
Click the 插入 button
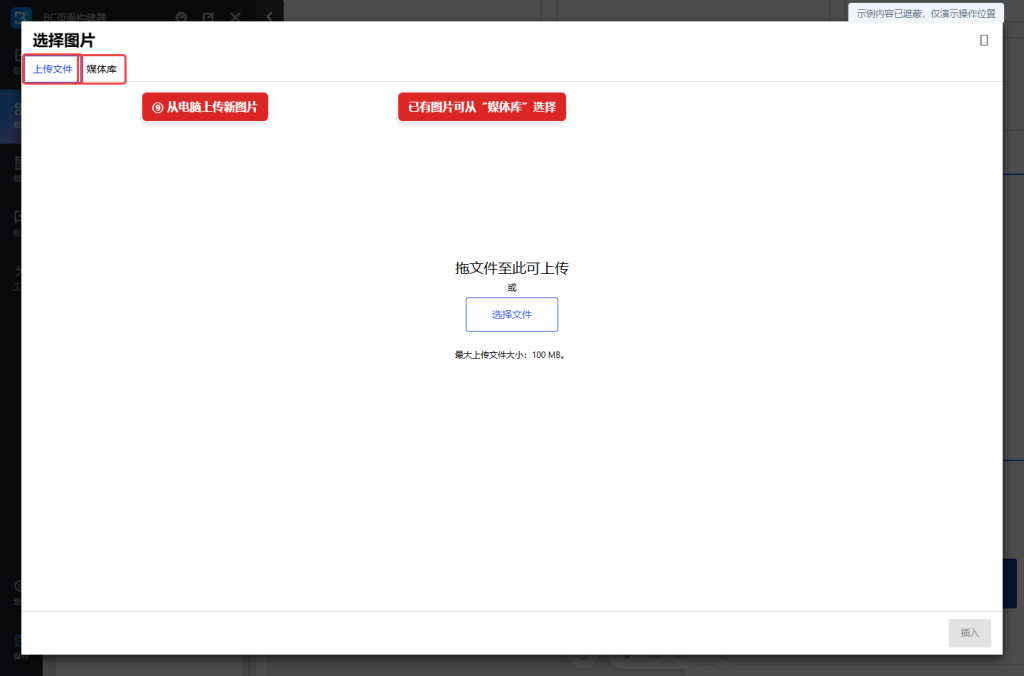(969, 633)
